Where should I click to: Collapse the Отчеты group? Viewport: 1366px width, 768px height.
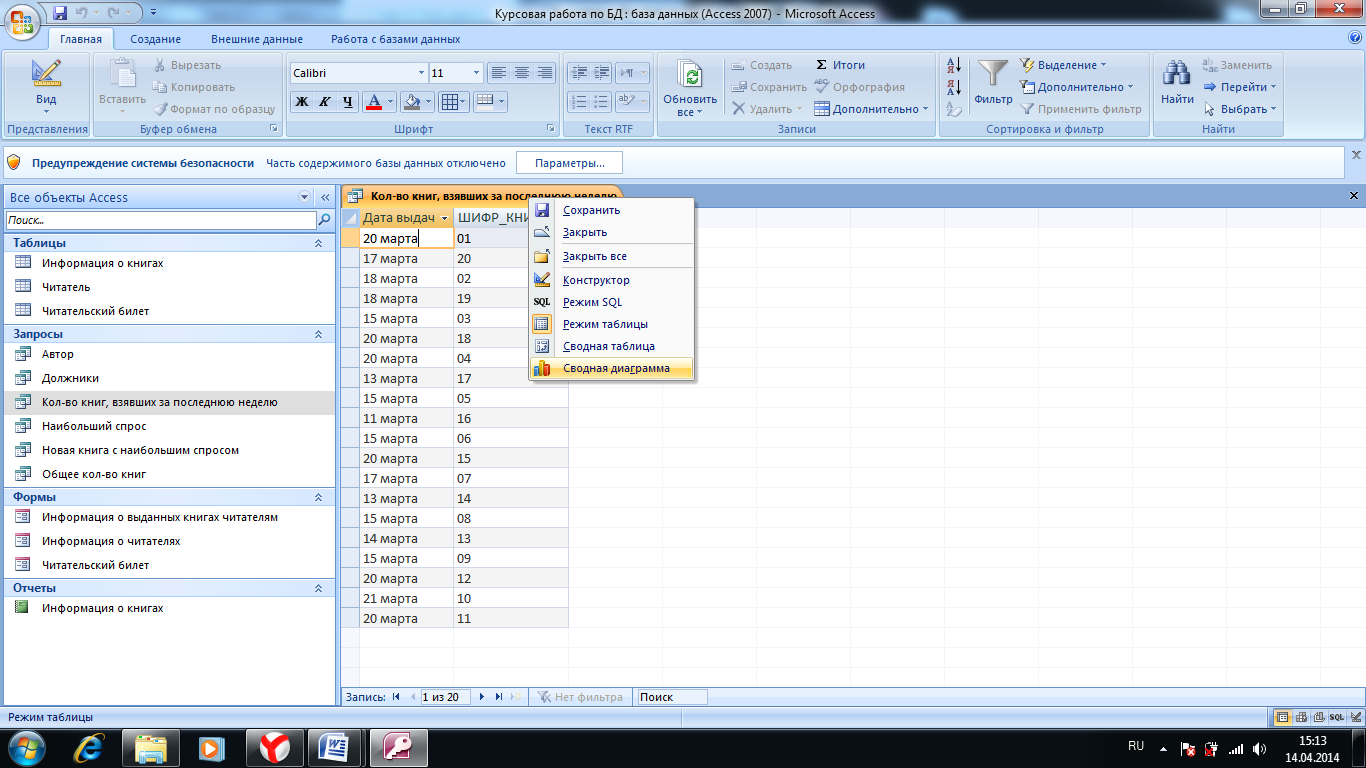pyautogui.click(x=319, y=588)
